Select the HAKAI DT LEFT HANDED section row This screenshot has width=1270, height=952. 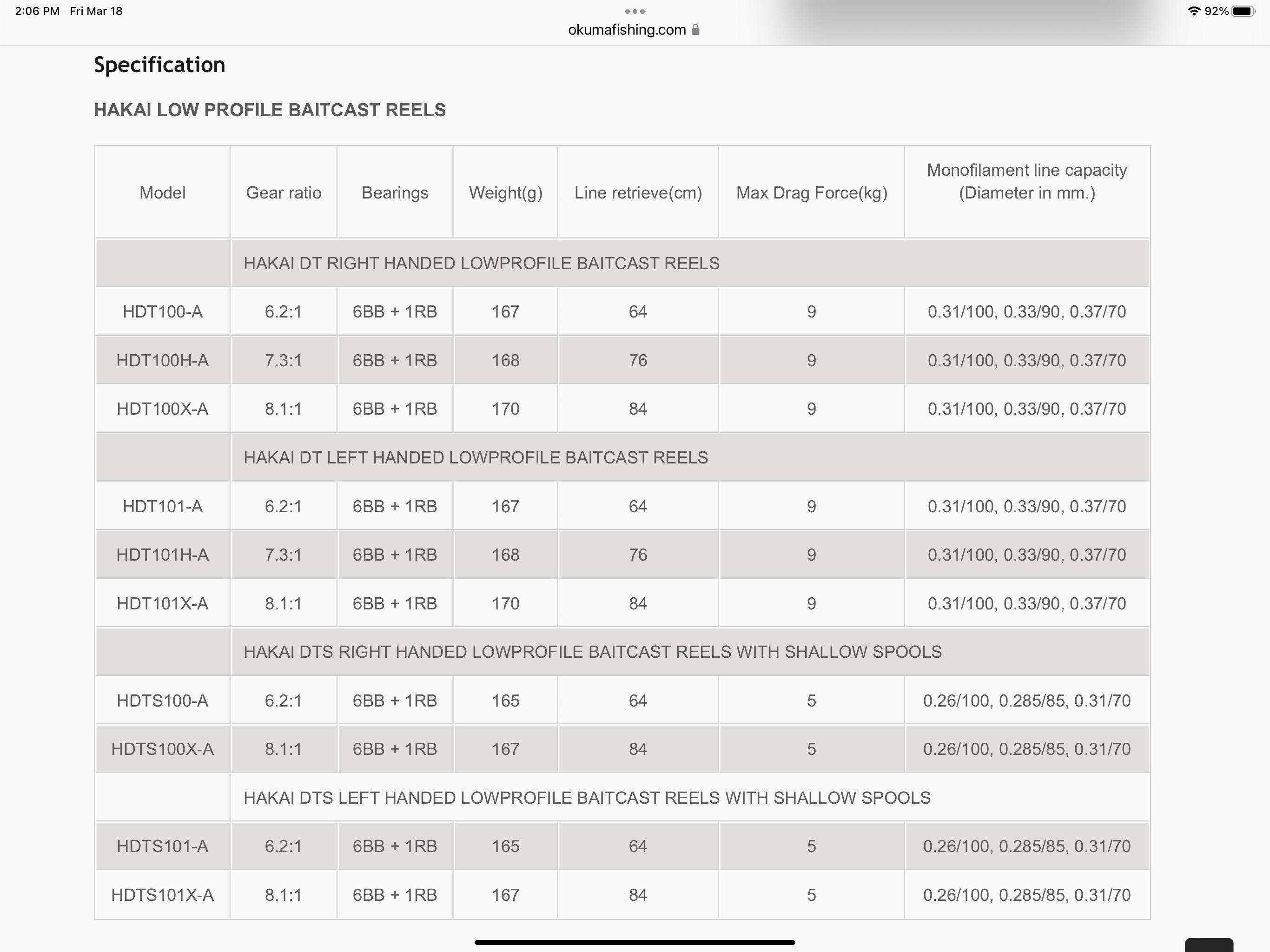coord(622,457)
